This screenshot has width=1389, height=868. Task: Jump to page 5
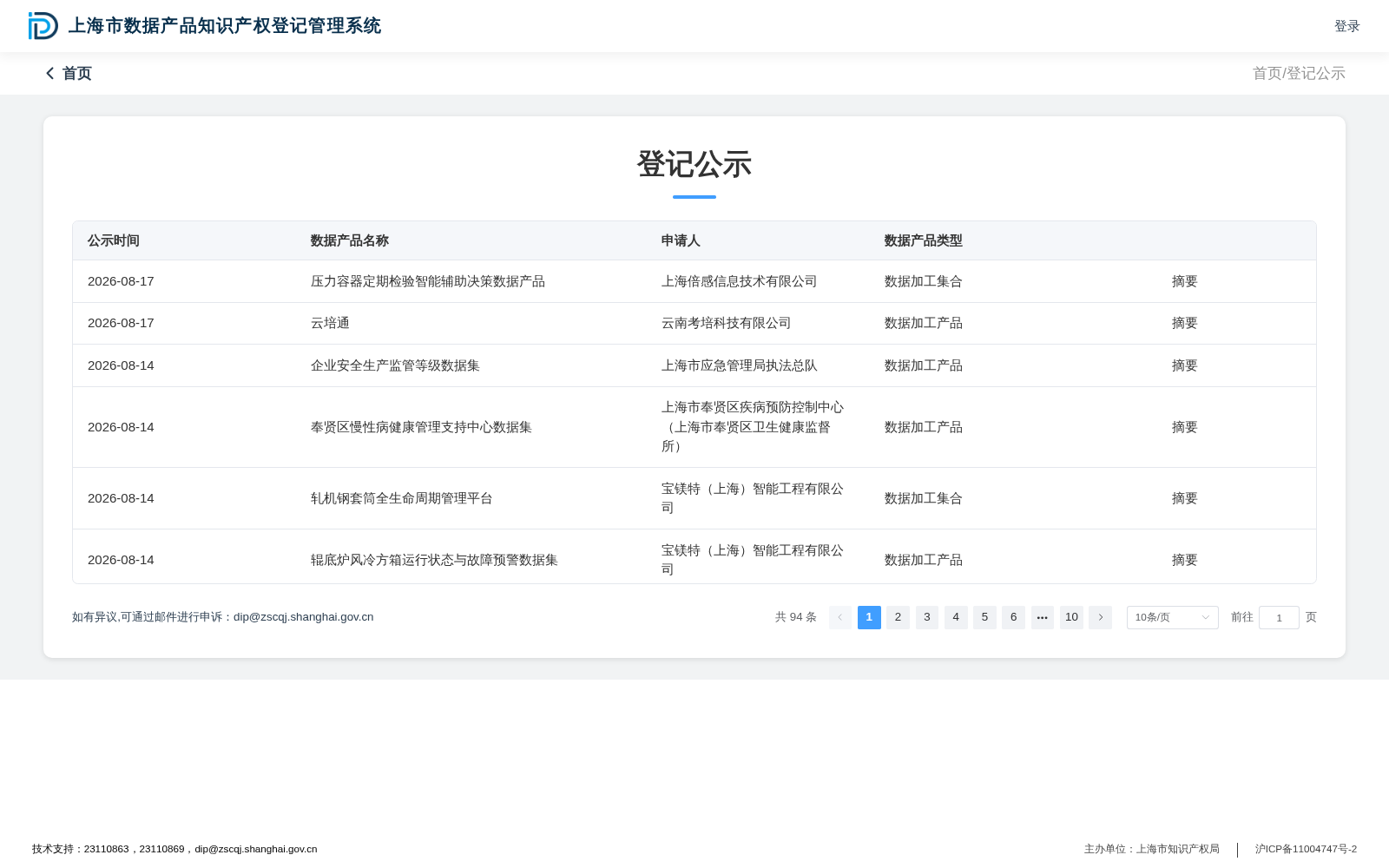984,617
